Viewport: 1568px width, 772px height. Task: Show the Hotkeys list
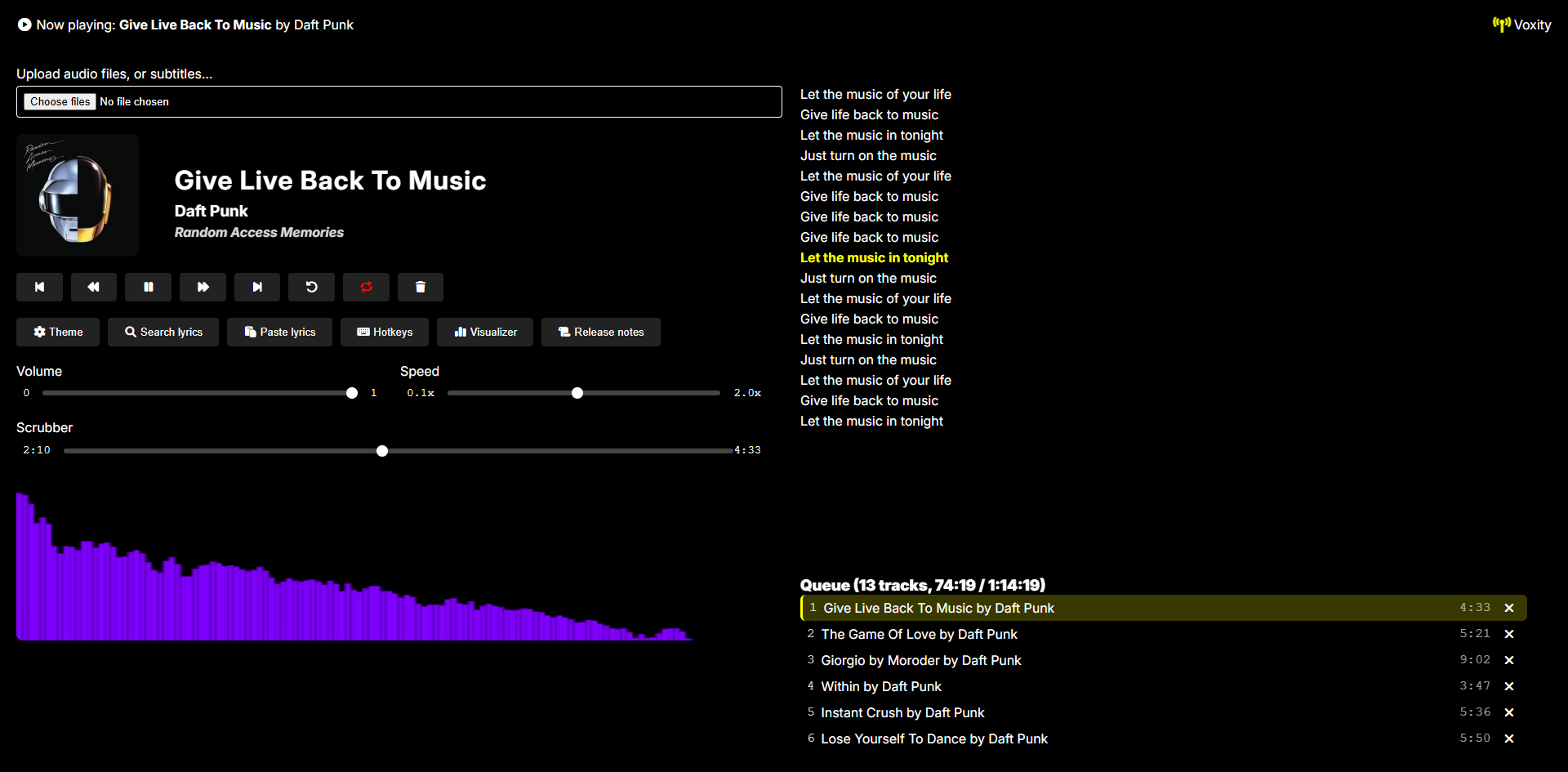pyautogui.click(x=385, y=332)
